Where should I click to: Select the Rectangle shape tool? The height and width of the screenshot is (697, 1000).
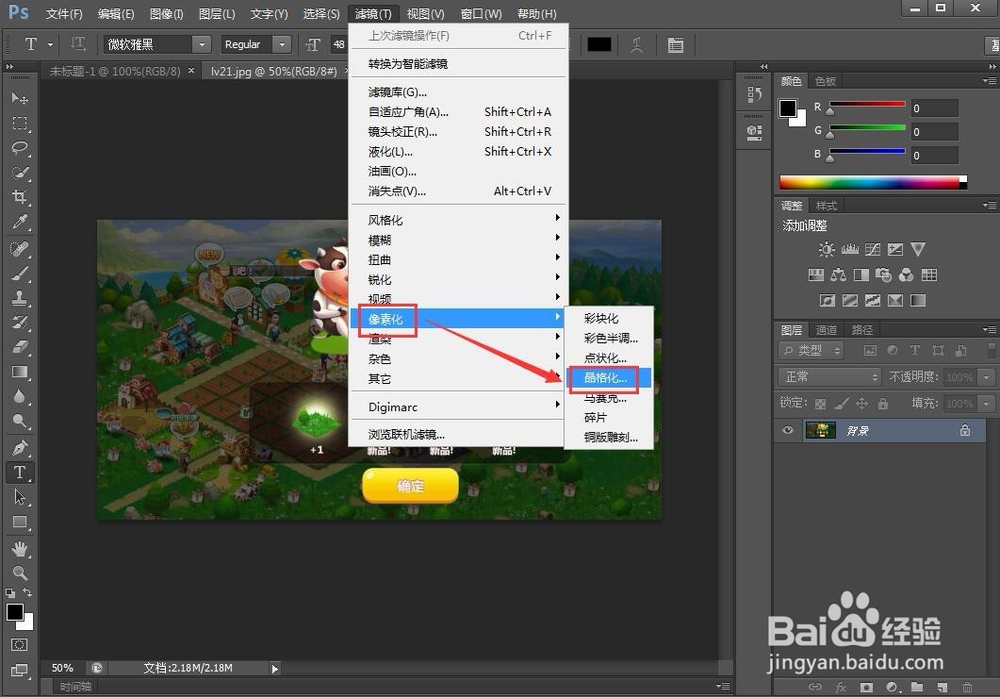coord(20,522)
